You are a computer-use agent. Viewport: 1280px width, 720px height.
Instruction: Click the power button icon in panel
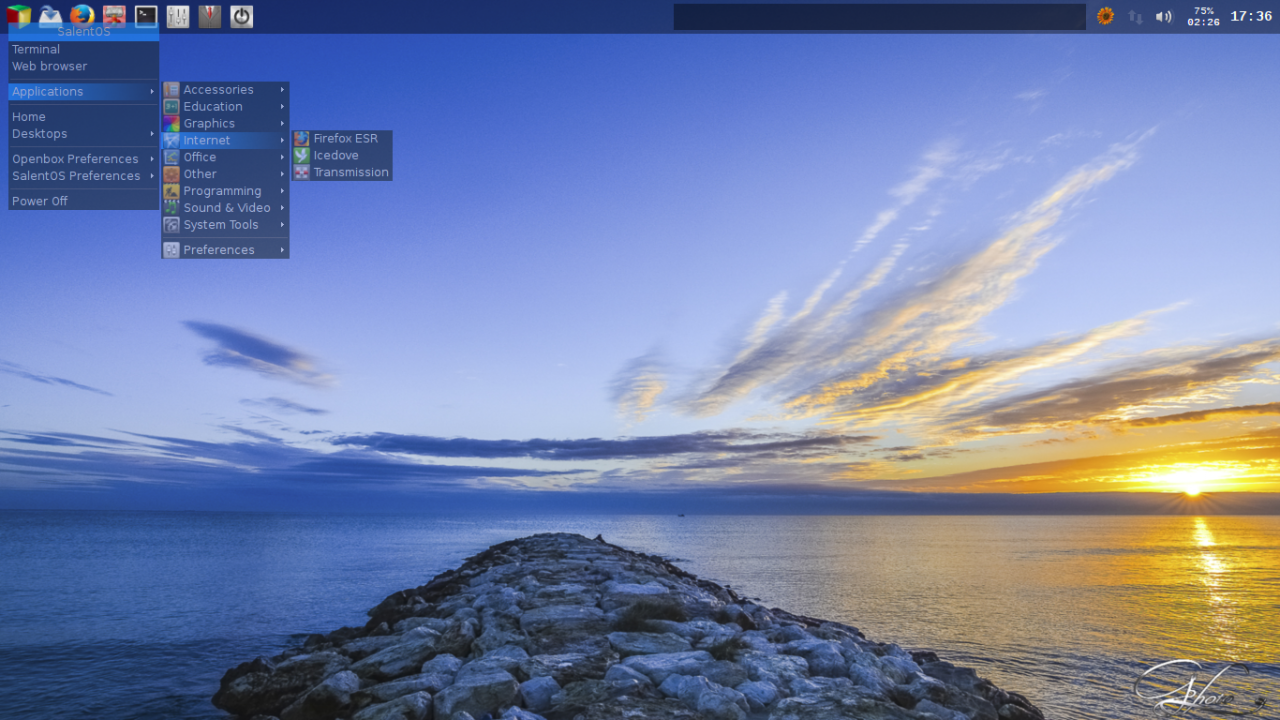(242, 16)
